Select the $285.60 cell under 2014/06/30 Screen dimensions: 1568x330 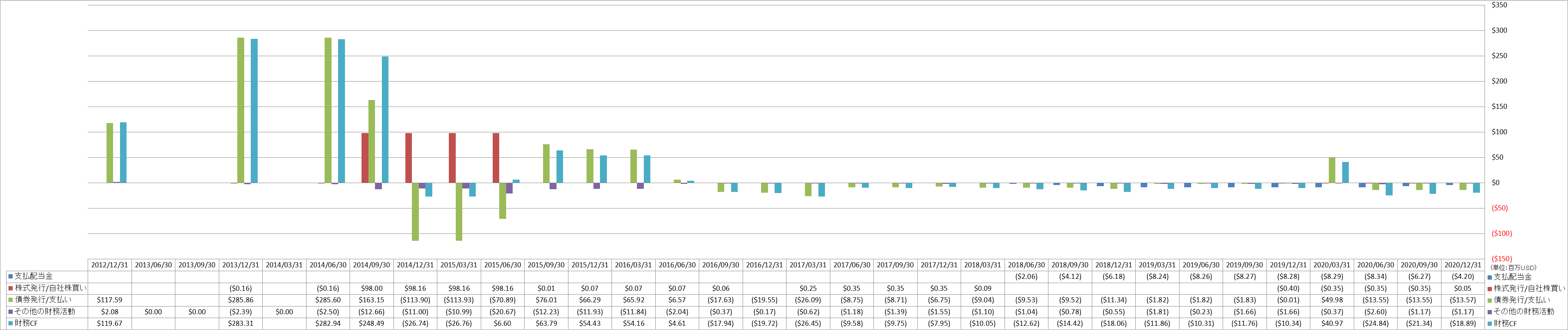[x=328, y=300]
